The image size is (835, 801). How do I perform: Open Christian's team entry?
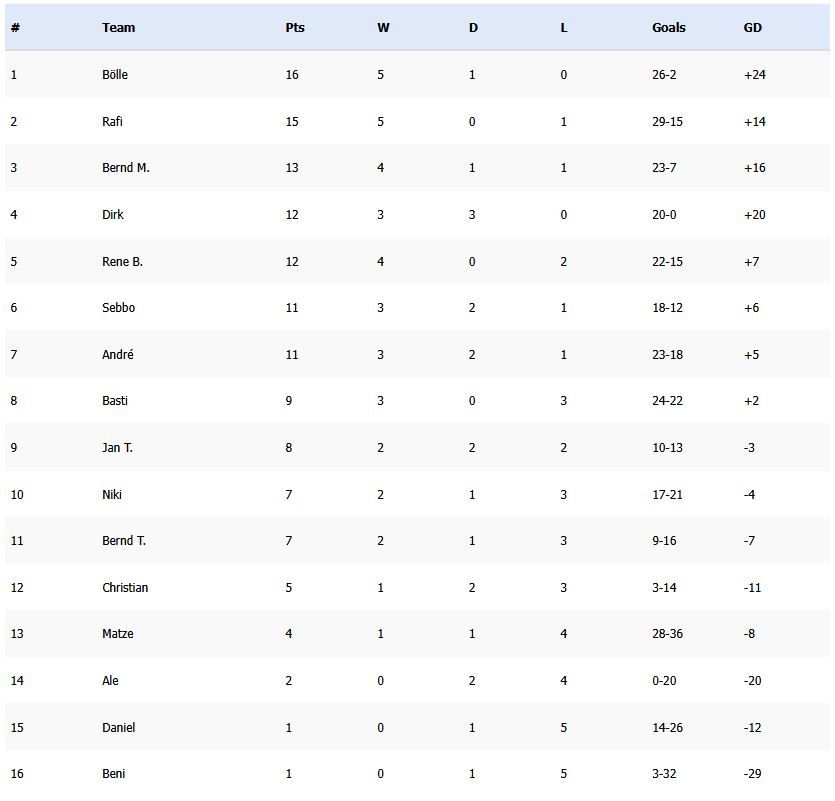pos(125,588)
